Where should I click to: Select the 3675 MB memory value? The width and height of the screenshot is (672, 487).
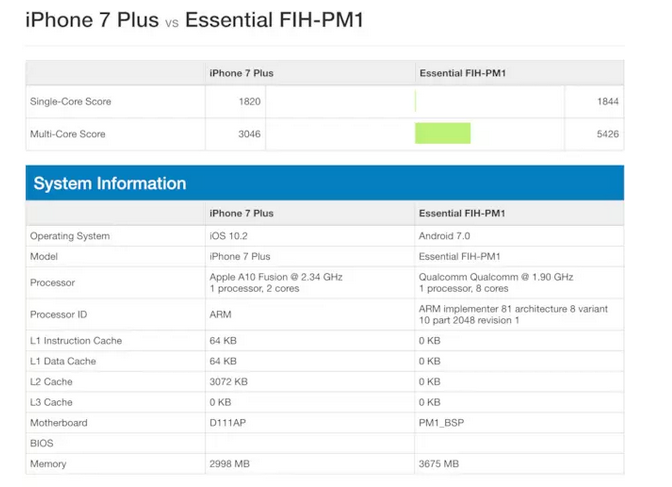tap(439, 464)
